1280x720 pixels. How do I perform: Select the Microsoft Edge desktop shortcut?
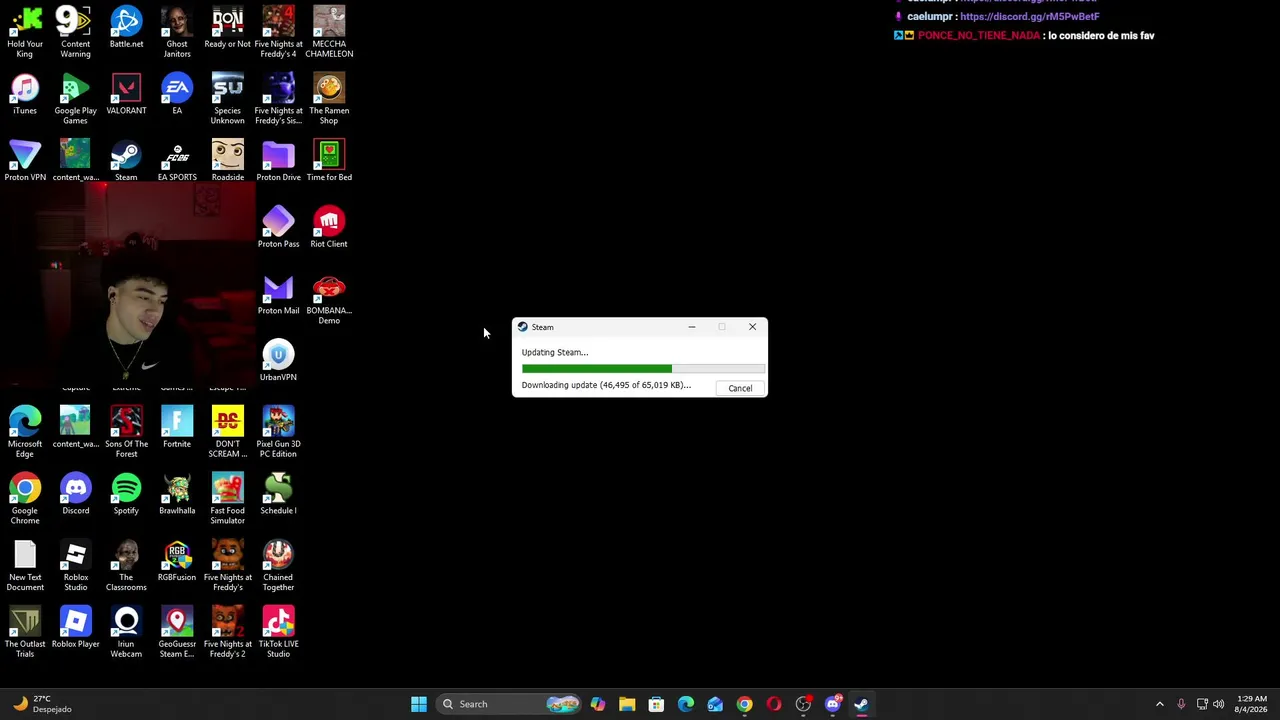click(x=25, y=432)
